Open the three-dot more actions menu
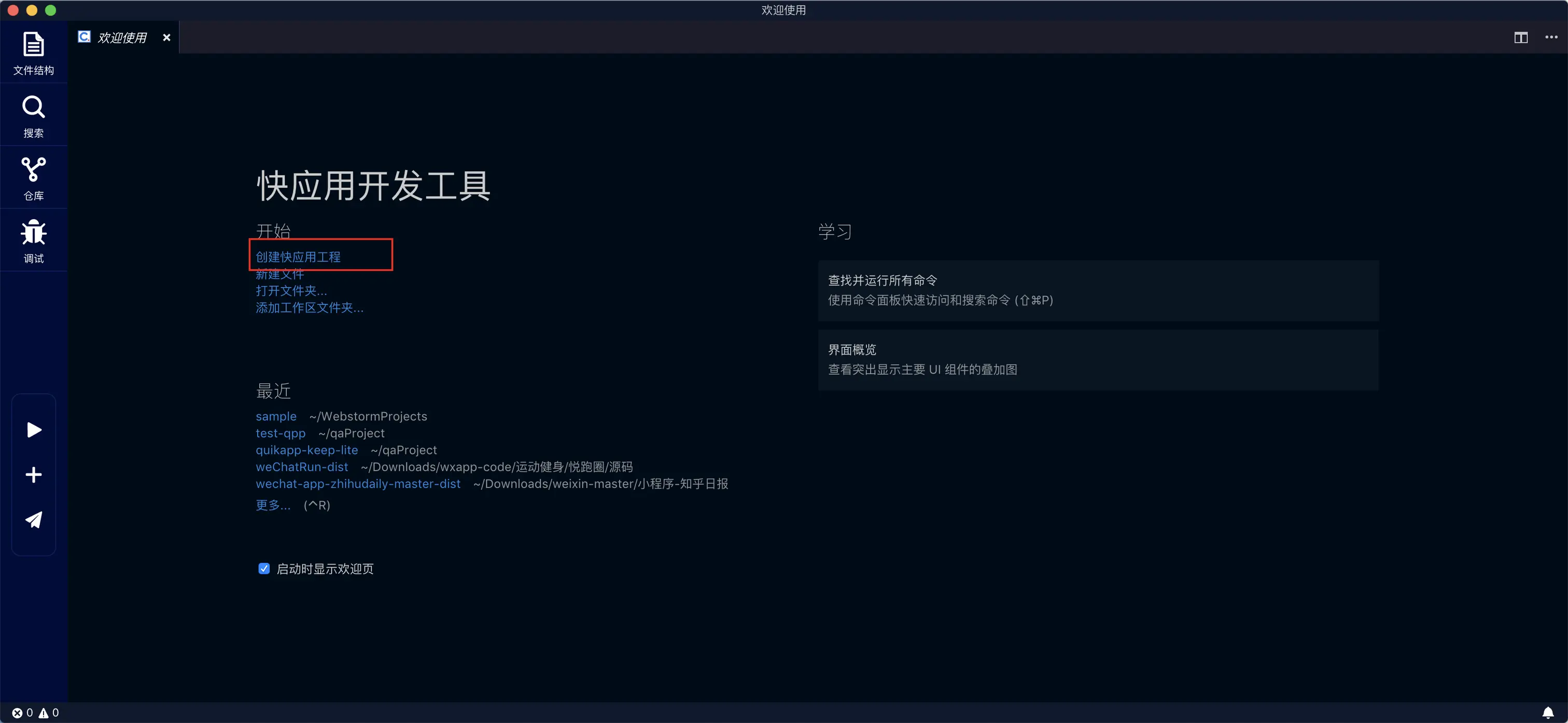Screen dimensions: 1568x723 pos(1551,38)
